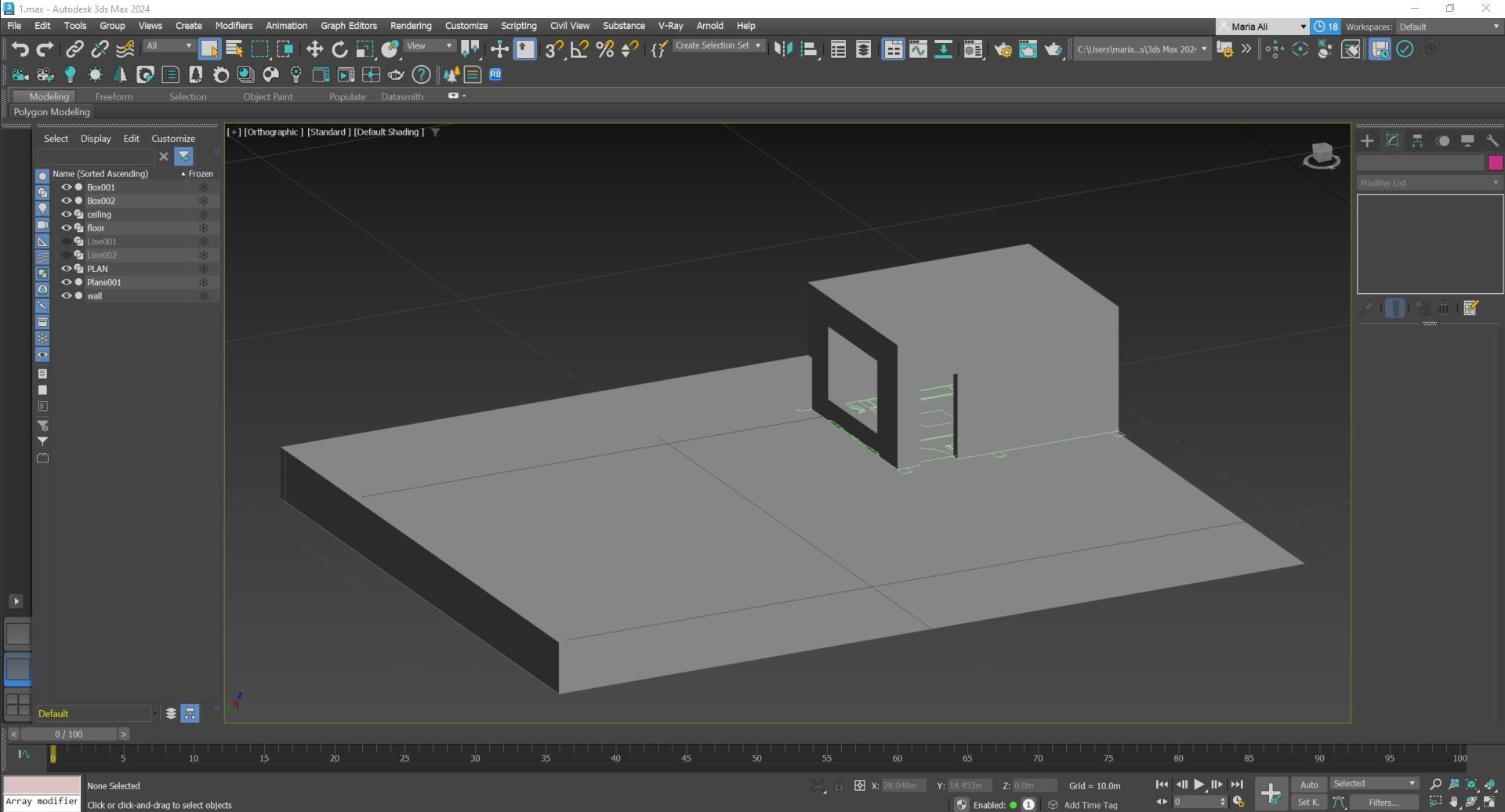Click the Filters... button
This screenshot has width=1505, height=812.
(1384, 803)
